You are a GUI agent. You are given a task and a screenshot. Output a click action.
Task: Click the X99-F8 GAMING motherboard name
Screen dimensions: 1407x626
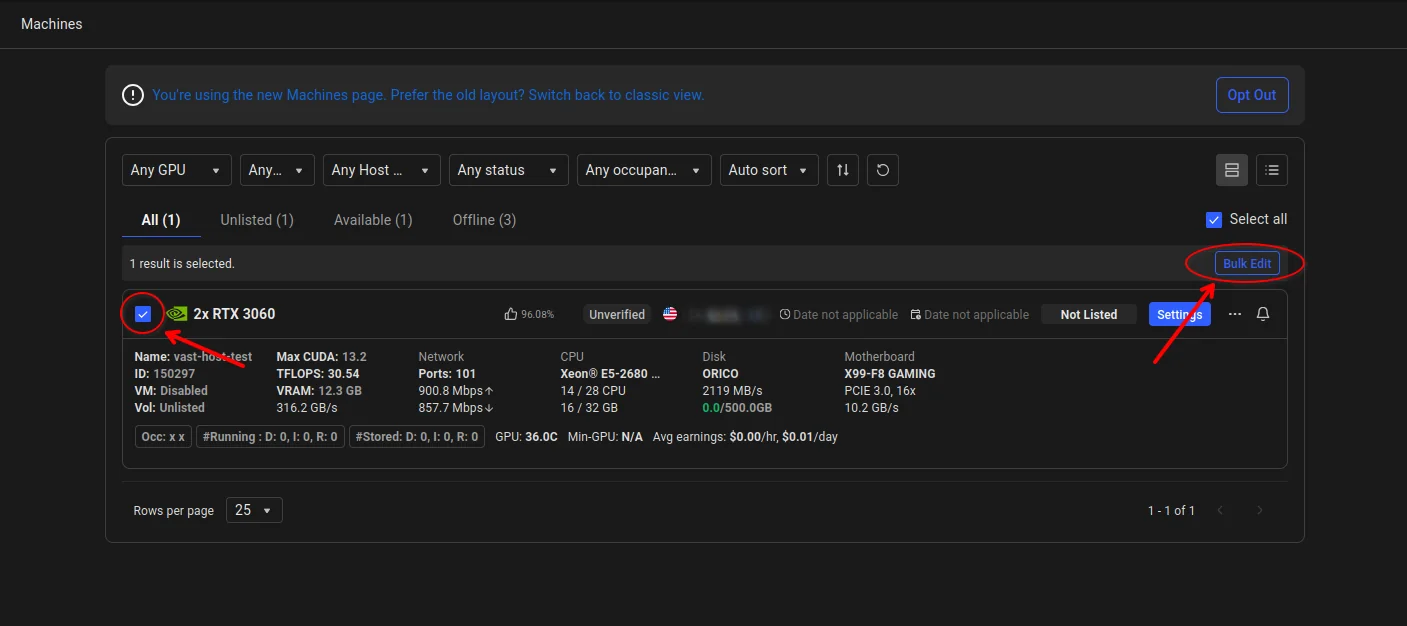890,373
